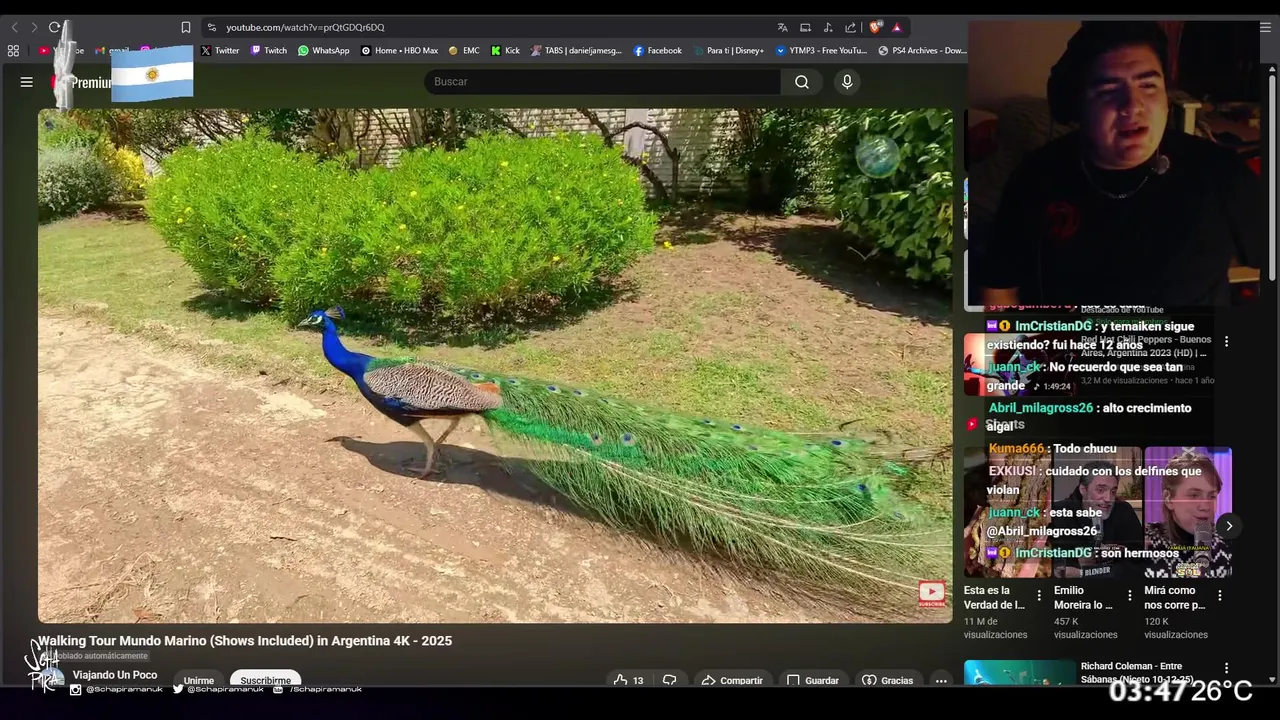Viewport: 1280px width, 720px height.
Task: Click the magnifier search button
Action: tap(801, 82)
